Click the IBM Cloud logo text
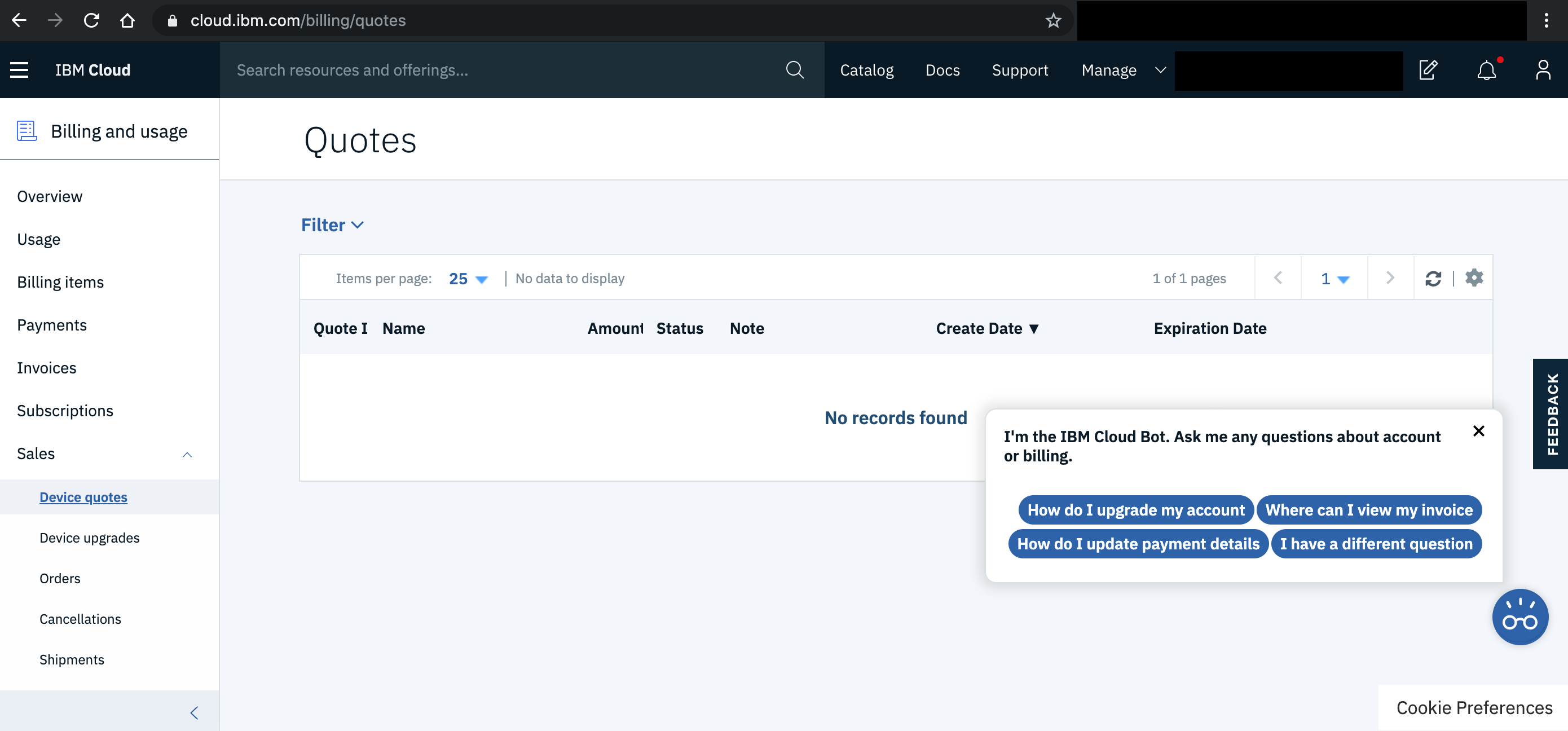 pos(93,70)
